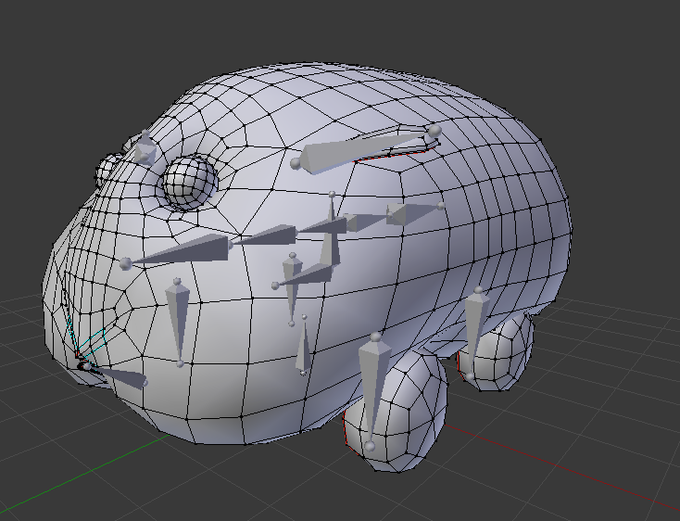Select the first spine bone starting at the snout
The width and height of the screenshot is (680, 521).
[178, 251]
